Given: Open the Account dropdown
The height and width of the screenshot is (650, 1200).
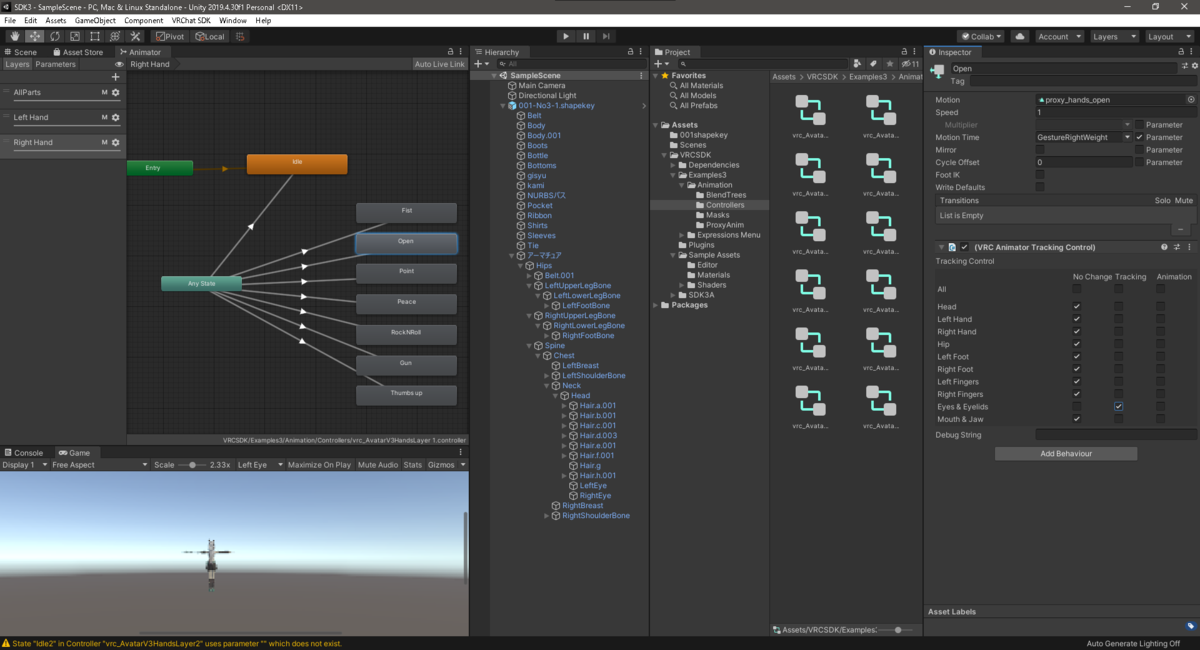Looking at the screenshot, I should [1058, 36].
